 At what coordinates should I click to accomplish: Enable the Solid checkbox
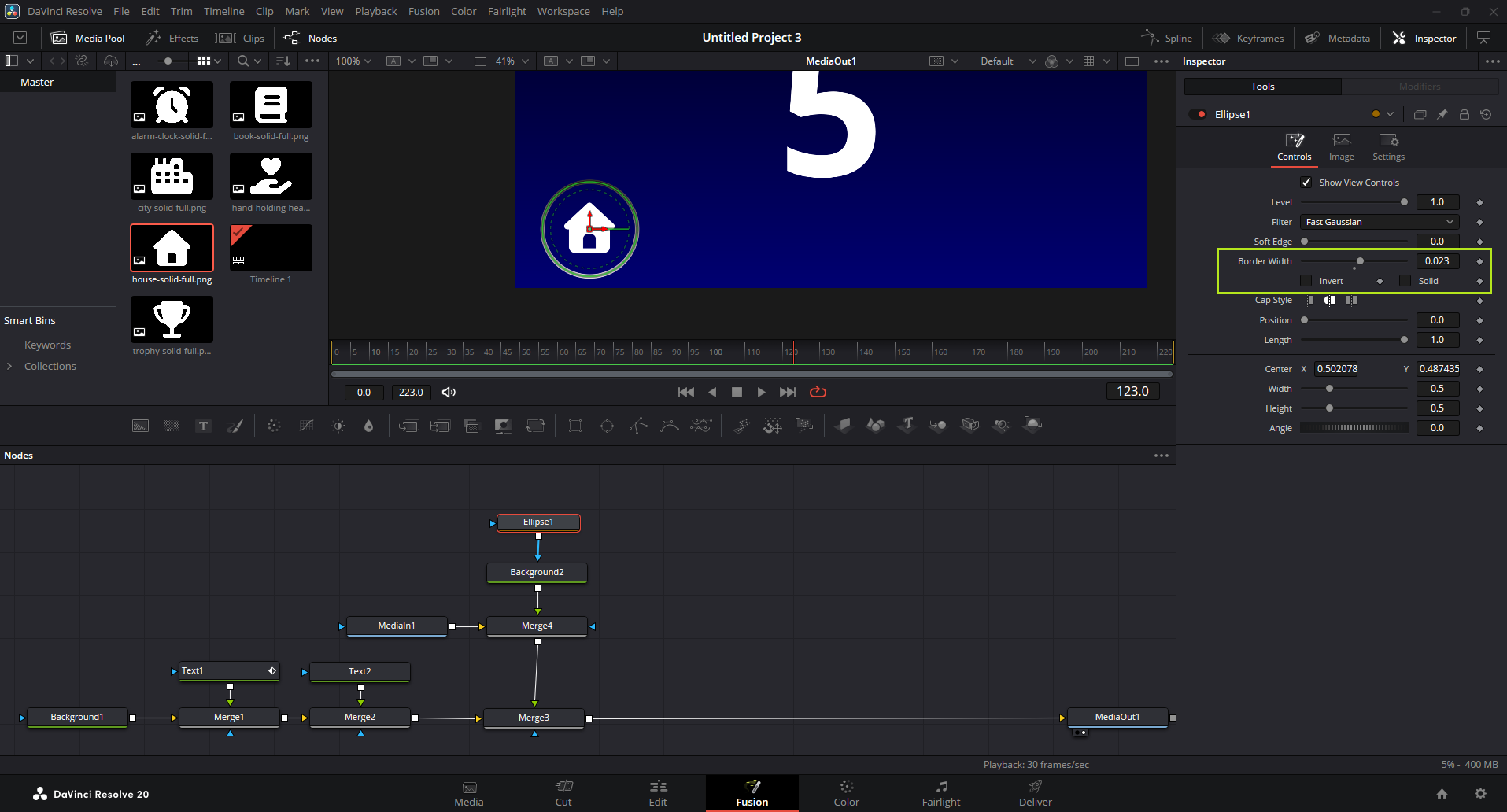[x=1405, y=281]
